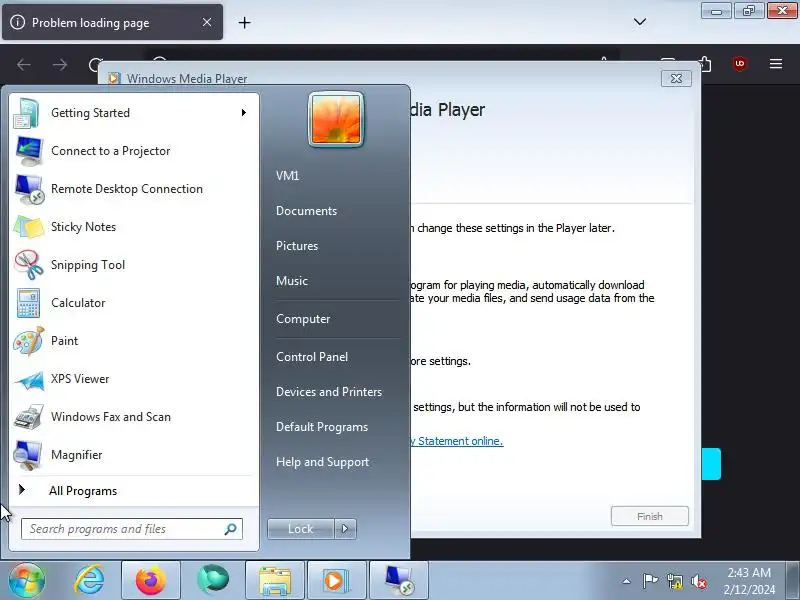
Task: Open Getting Started from Start menu
Action: pyautogui.click(x=134, y=113)
